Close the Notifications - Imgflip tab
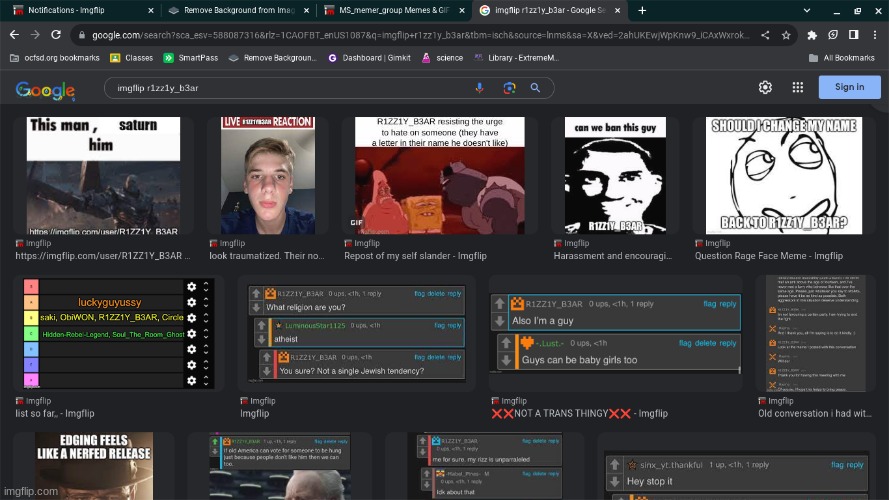This screenshot has height=500, width=889. (x=151, y=10)
